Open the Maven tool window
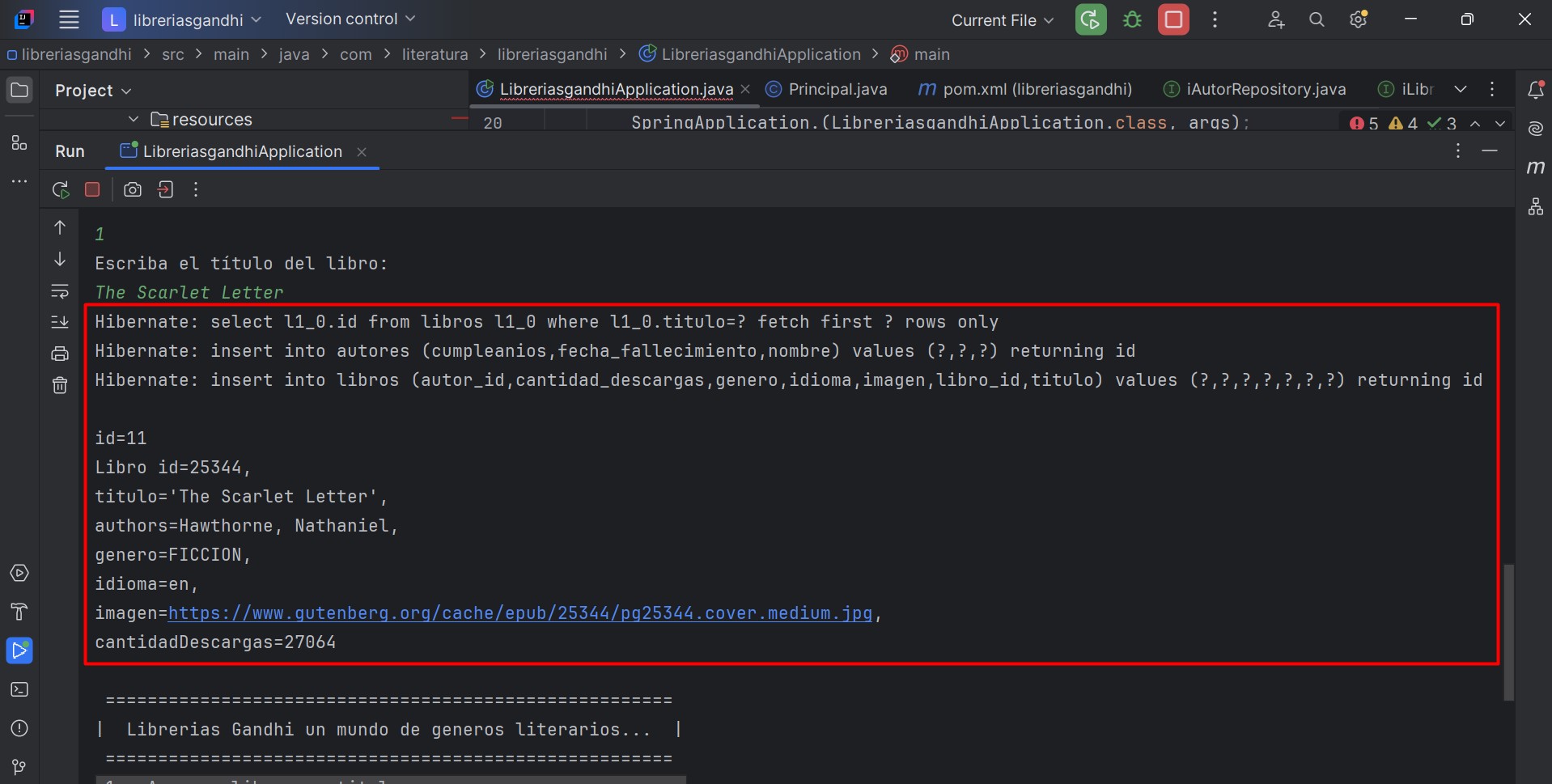 pos(1536,167)
